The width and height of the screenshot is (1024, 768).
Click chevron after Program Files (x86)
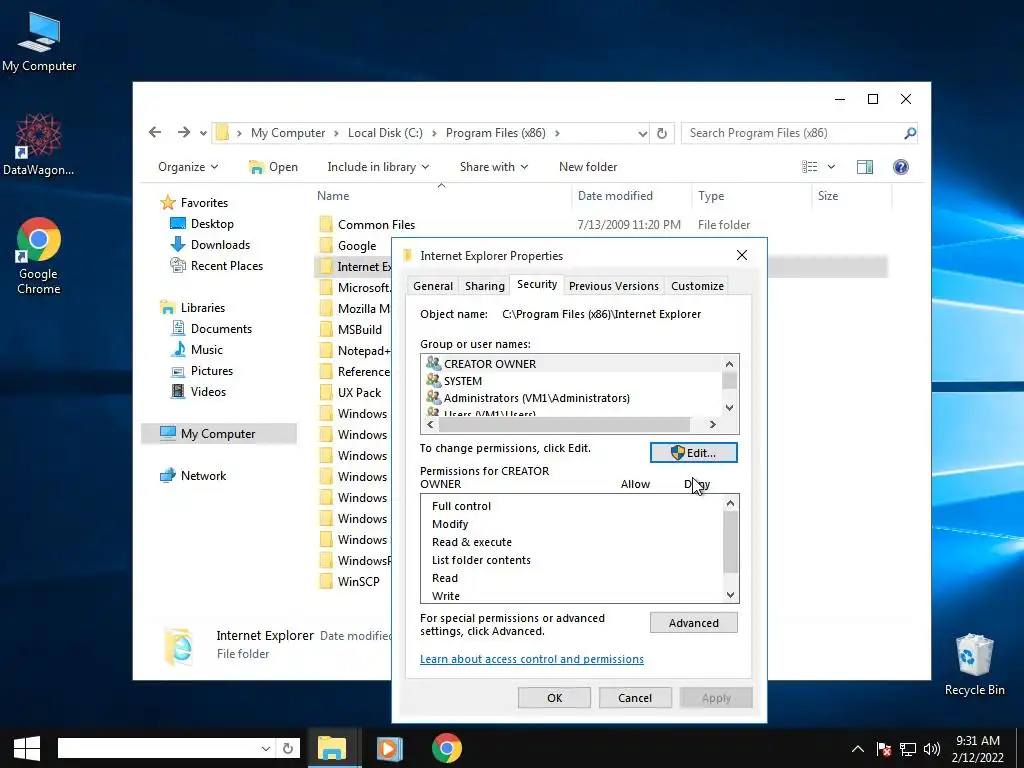pos(557,133)
